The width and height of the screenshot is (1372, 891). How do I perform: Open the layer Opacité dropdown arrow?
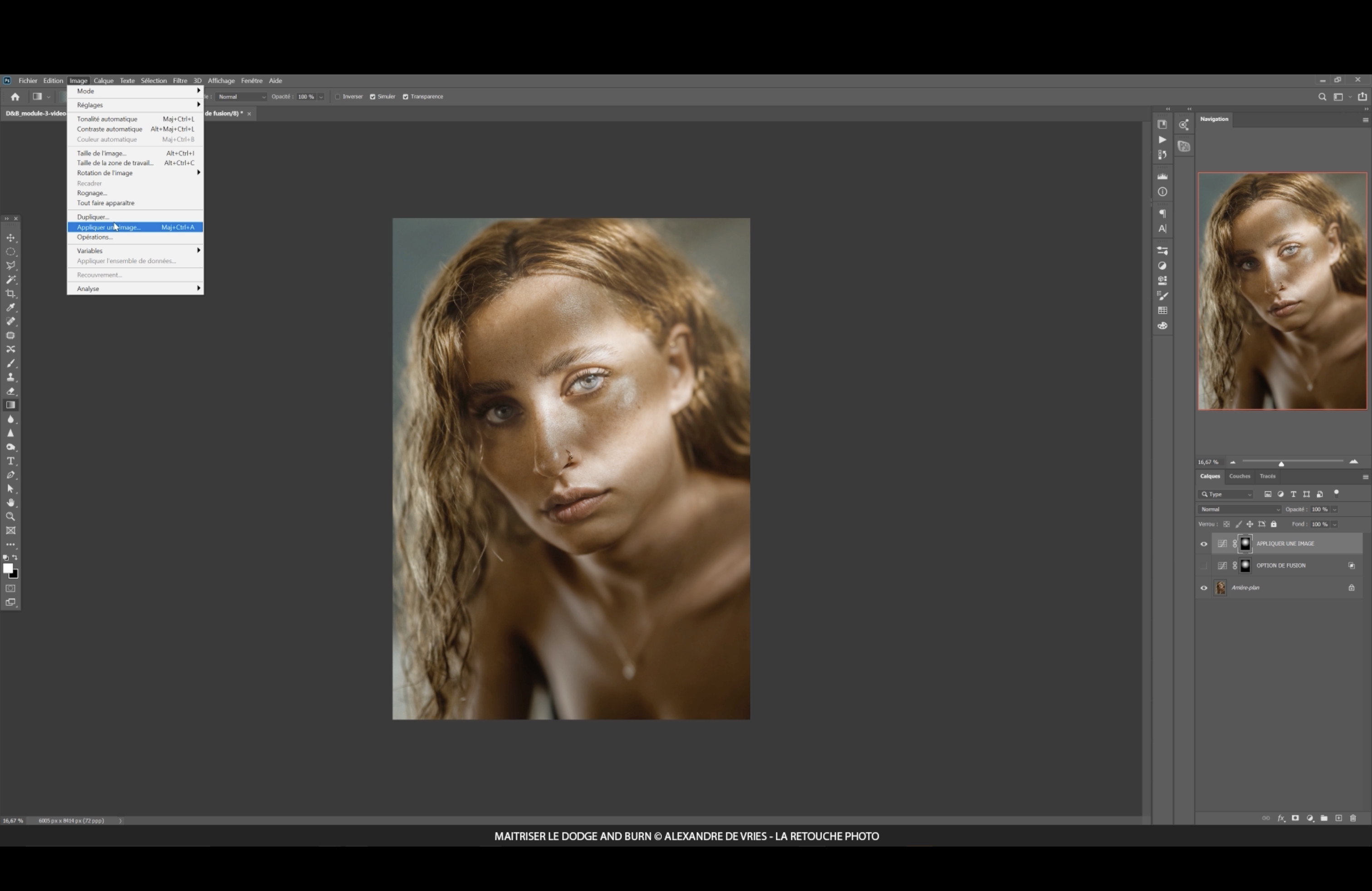(1334, 509)
